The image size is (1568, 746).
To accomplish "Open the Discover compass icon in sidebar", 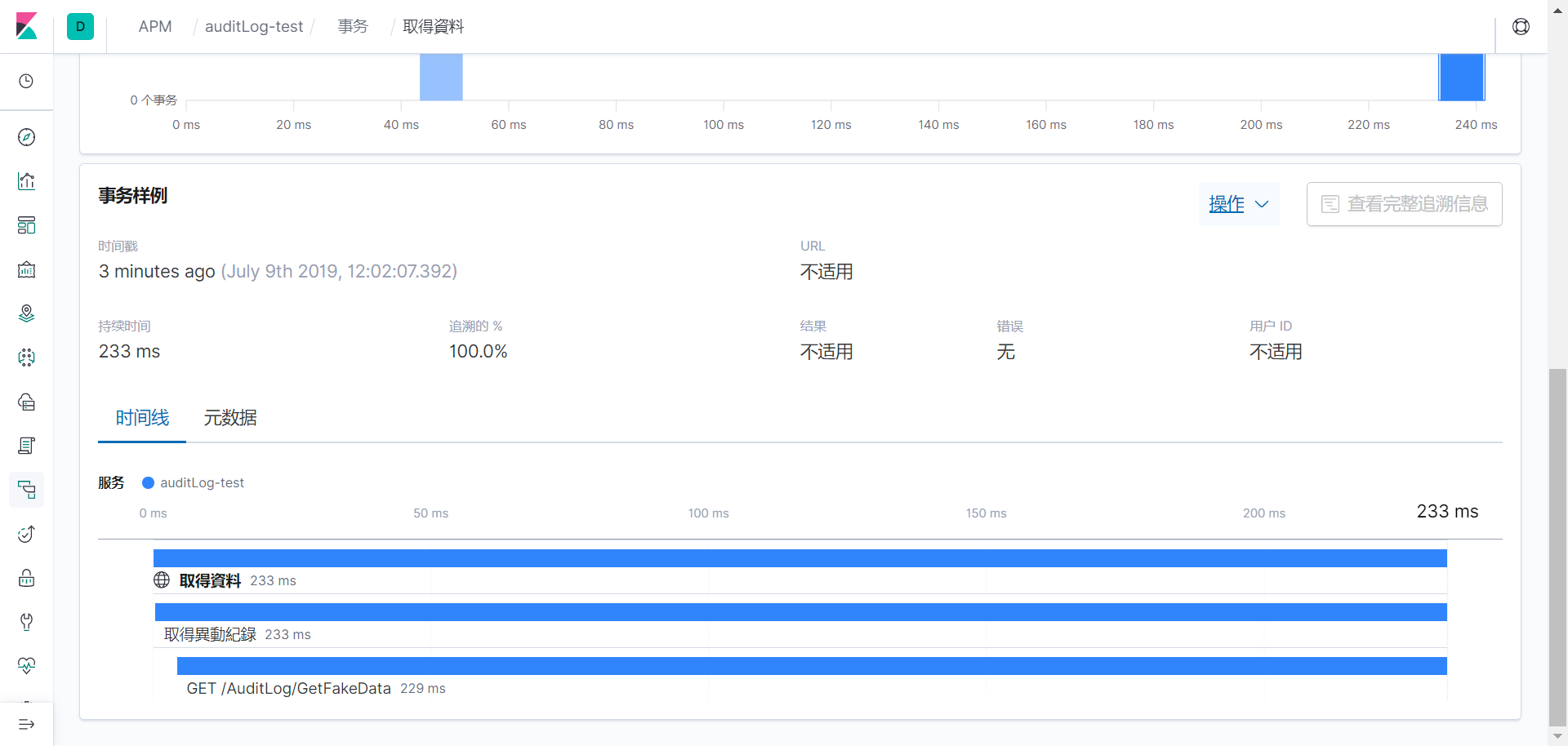I will [26, 137].
